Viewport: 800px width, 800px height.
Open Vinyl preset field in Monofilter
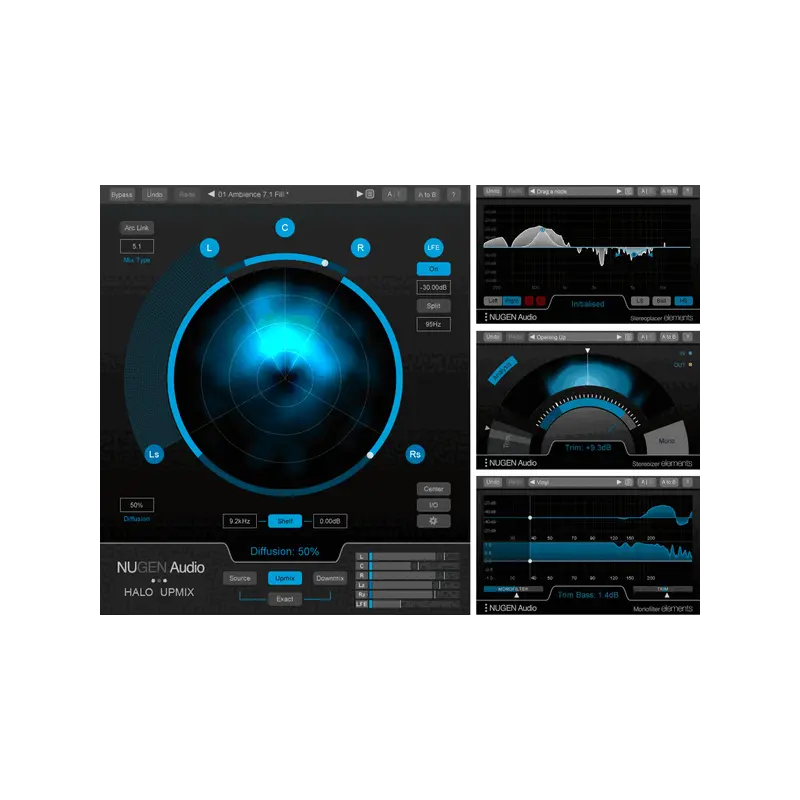point(575,482)
